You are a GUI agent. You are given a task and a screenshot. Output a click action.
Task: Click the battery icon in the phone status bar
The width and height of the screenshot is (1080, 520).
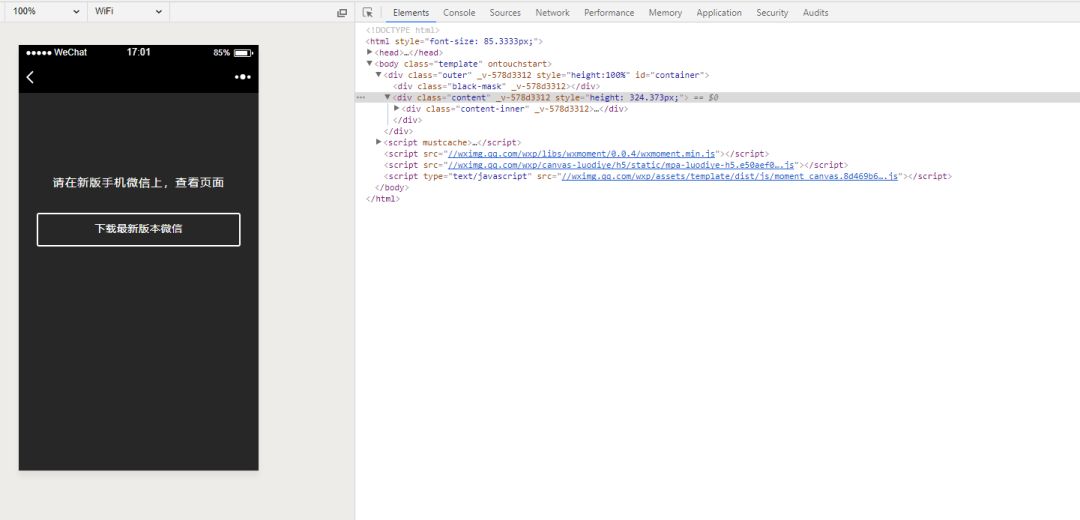(243, 52)
